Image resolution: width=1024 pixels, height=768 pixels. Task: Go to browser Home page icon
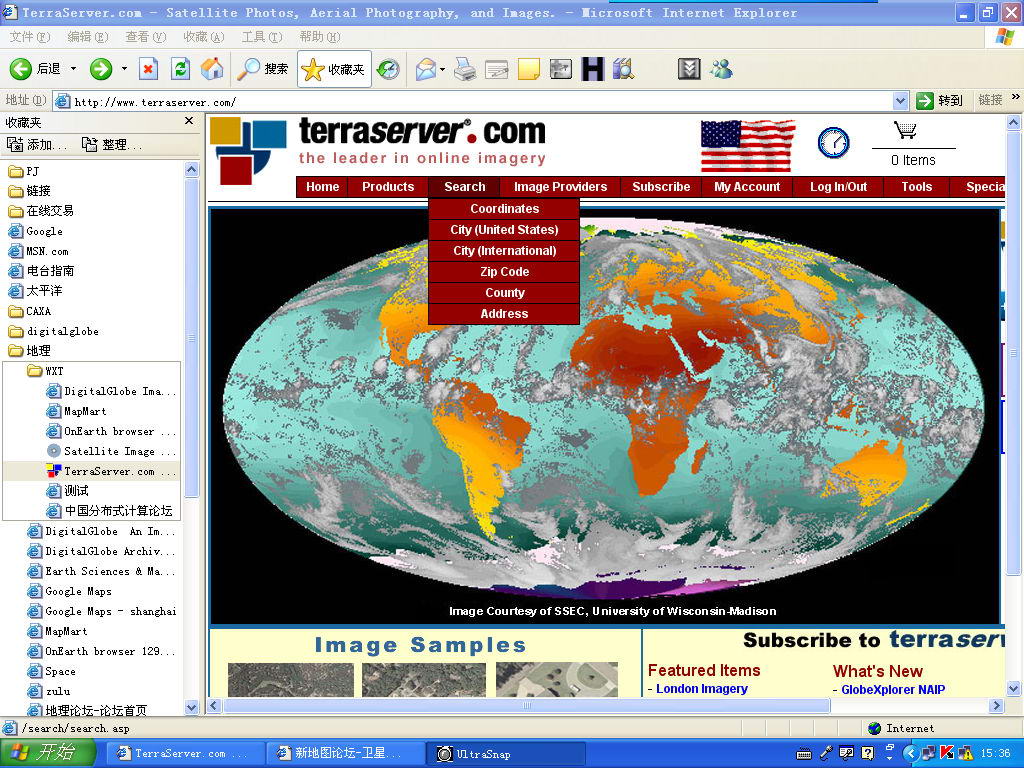[212, 69]
